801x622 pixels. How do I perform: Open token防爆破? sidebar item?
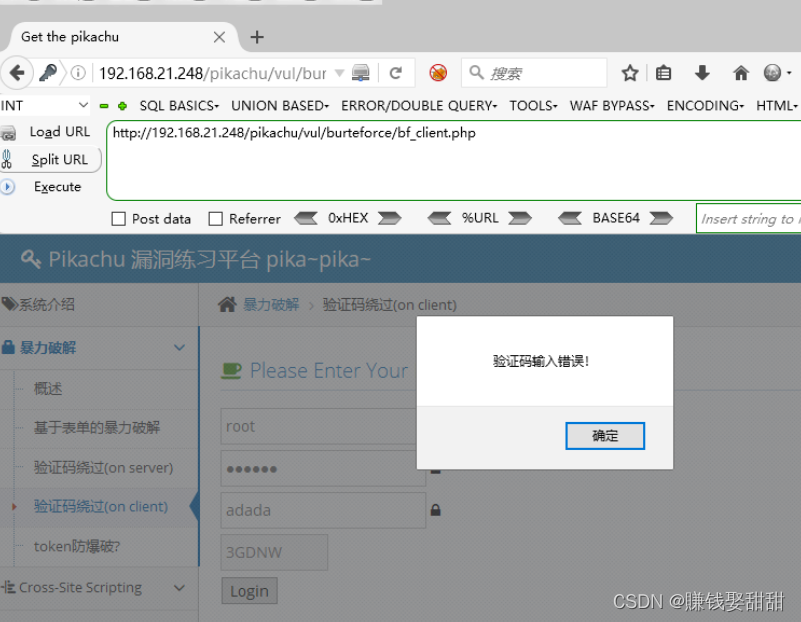77,546
